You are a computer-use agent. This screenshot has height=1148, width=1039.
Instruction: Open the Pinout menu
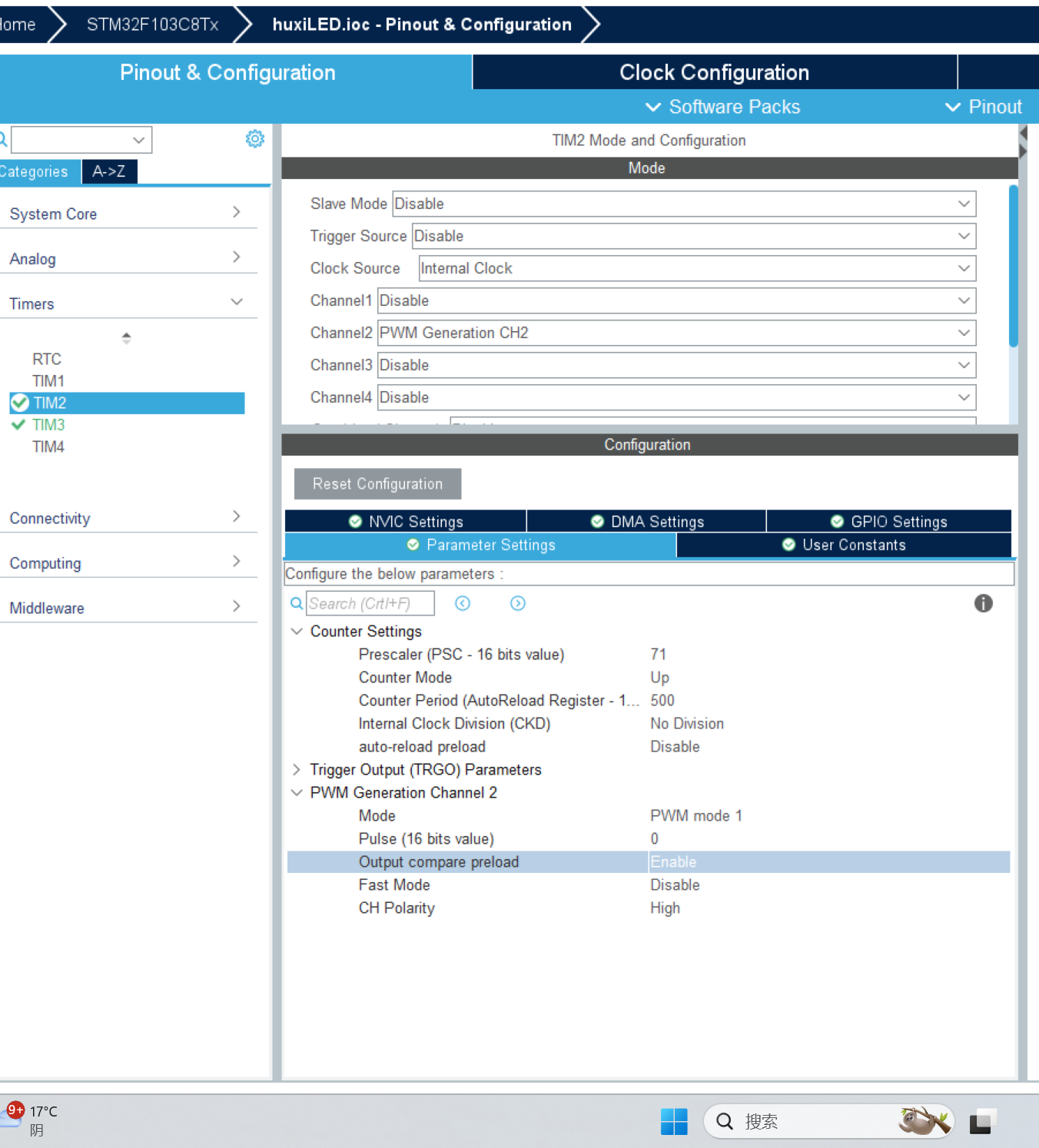click(984, 107)
